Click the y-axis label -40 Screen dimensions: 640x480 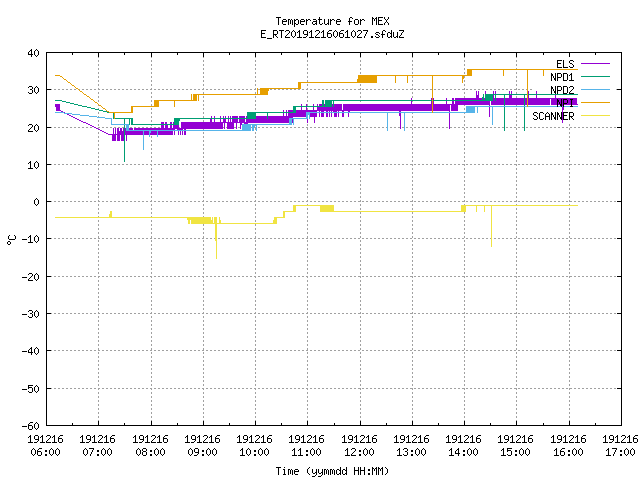point(31,351)
